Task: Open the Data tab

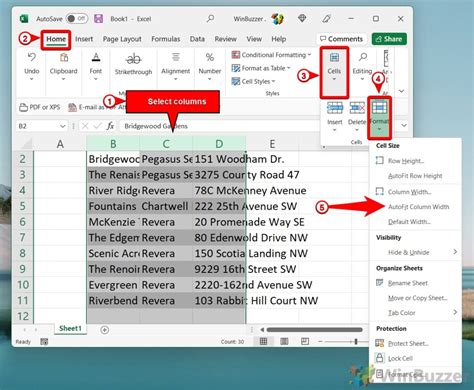Action: [x=197, y=39]
